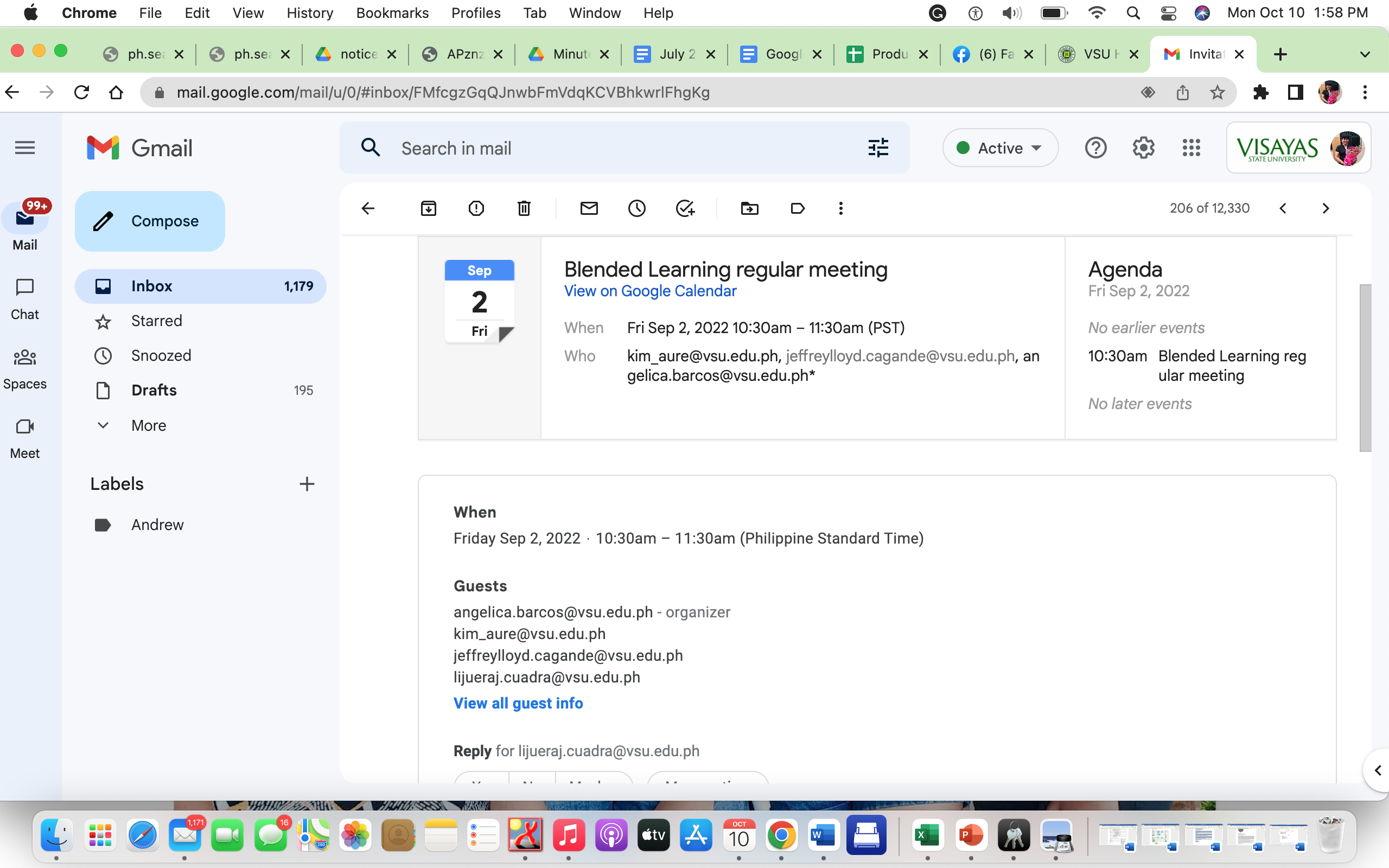
Task: Snooze this email with the clock icon
Action: [636, 208]
